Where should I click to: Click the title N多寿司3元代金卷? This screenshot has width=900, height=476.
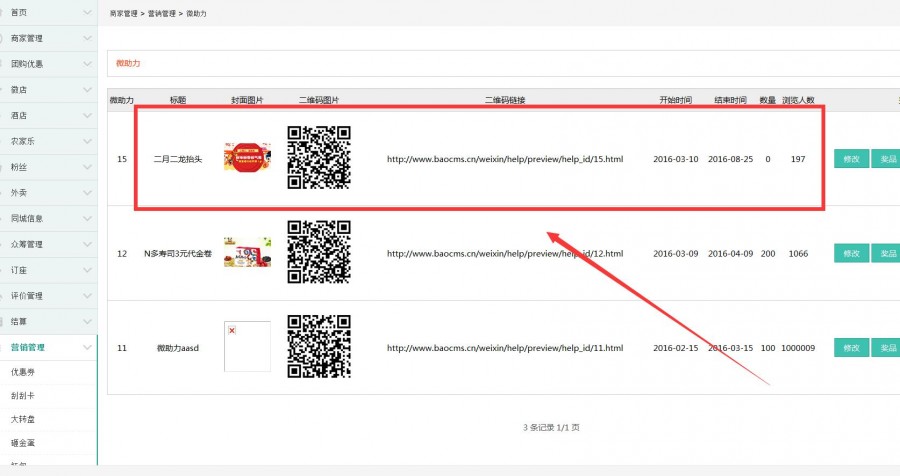[x=178, y=253]
